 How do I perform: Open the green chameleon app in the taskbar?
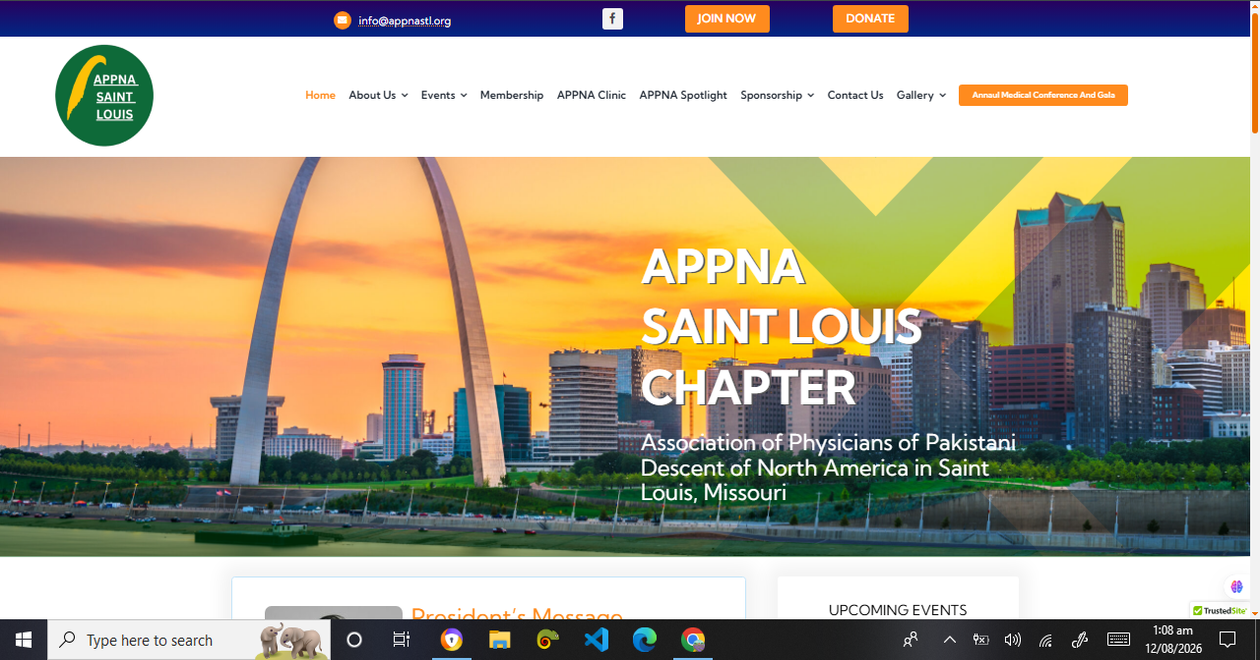[548, 640]
